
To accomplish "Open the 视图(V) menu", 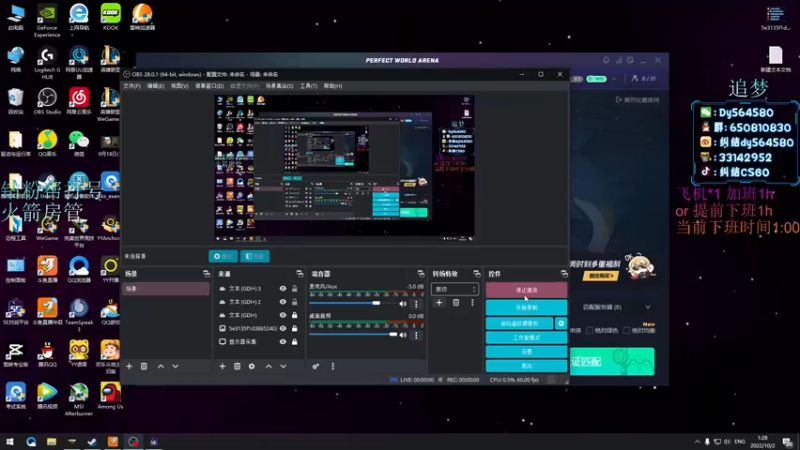I will [180, 86].
